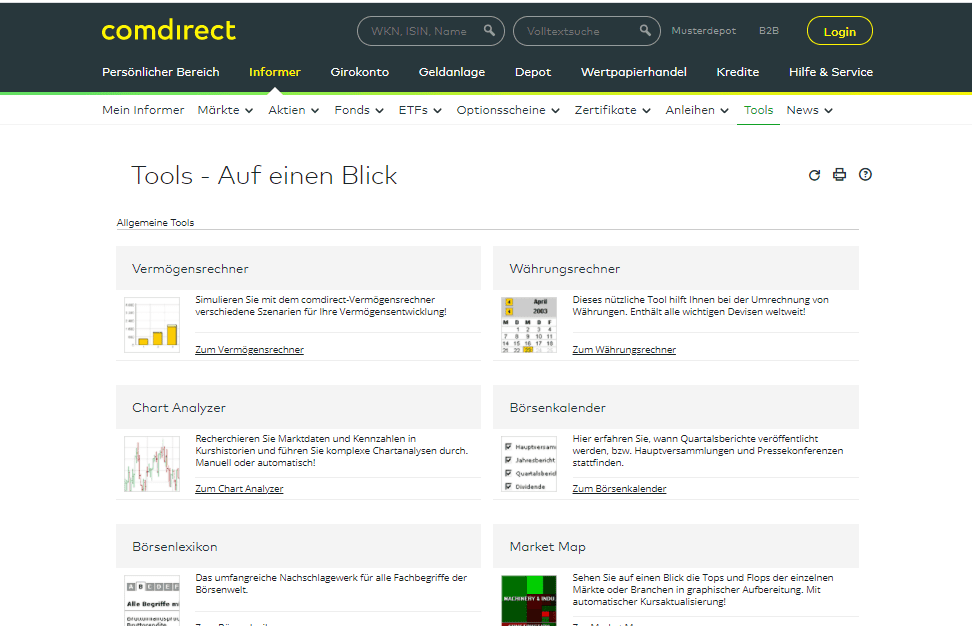
Task: Open the Währungsrechner calendar thumbnail
Action: point(529,325)
